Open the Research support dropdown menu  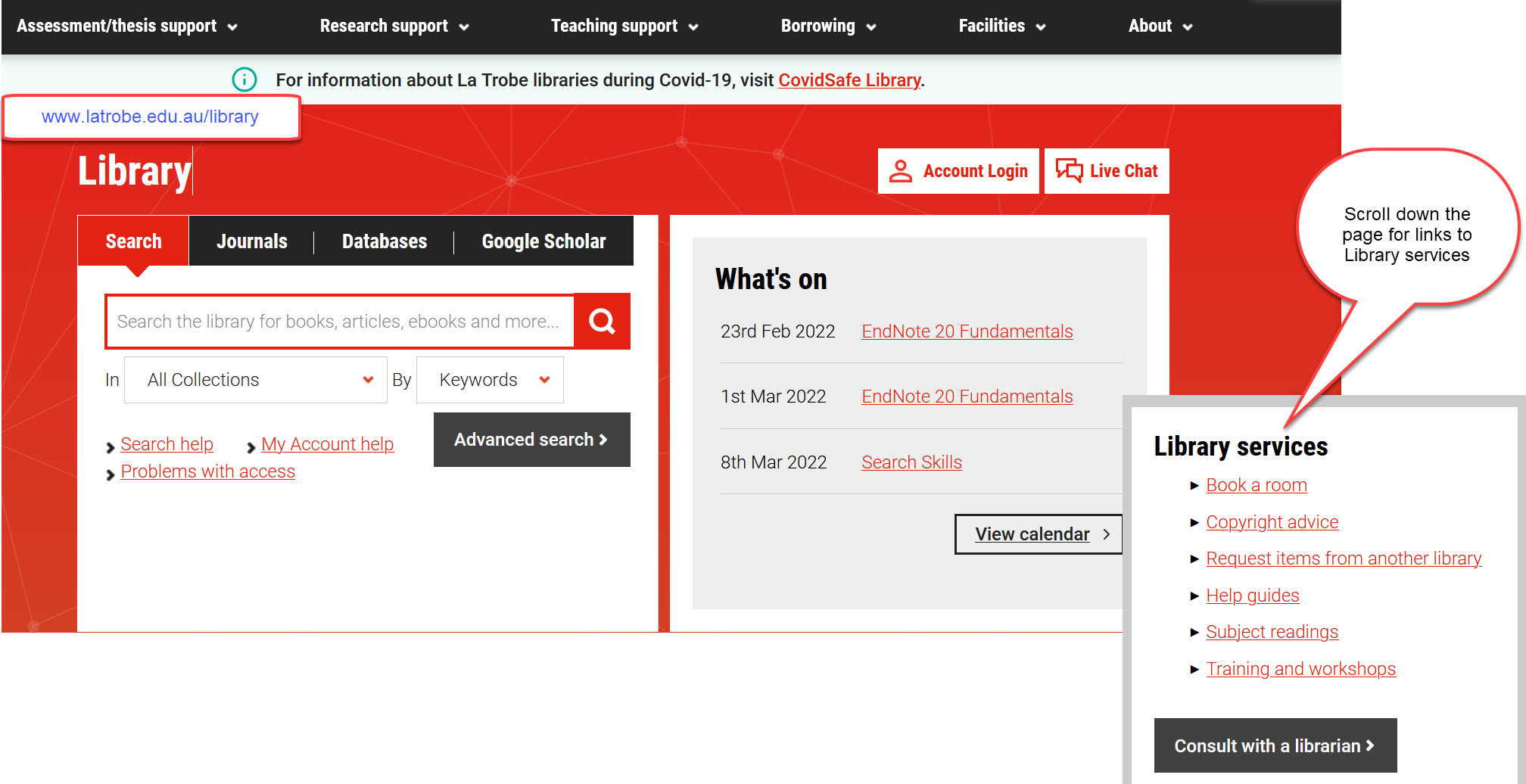(394, 26)
